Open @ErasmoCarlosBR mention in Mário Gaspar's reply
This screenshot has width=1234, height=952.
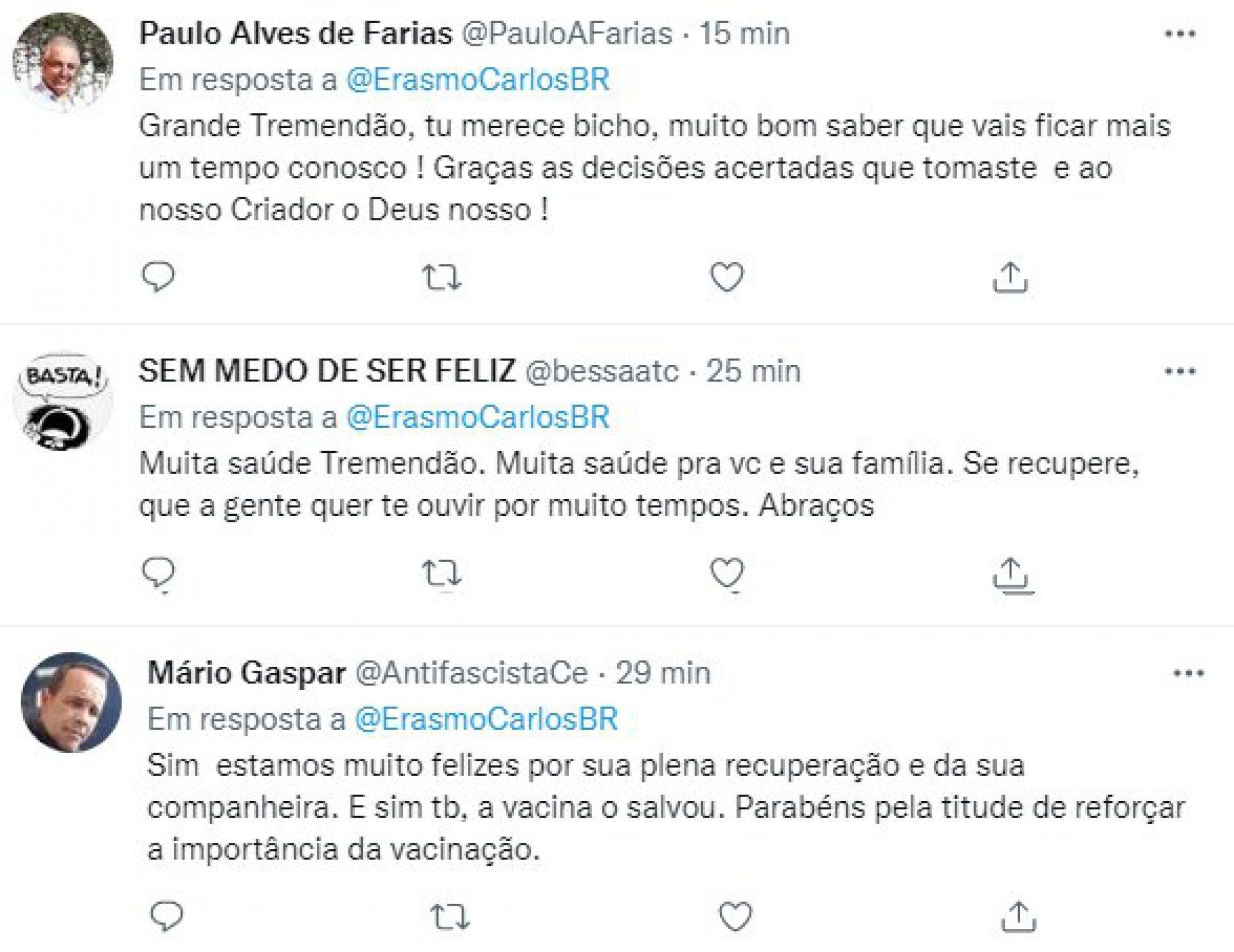[486, 719]
